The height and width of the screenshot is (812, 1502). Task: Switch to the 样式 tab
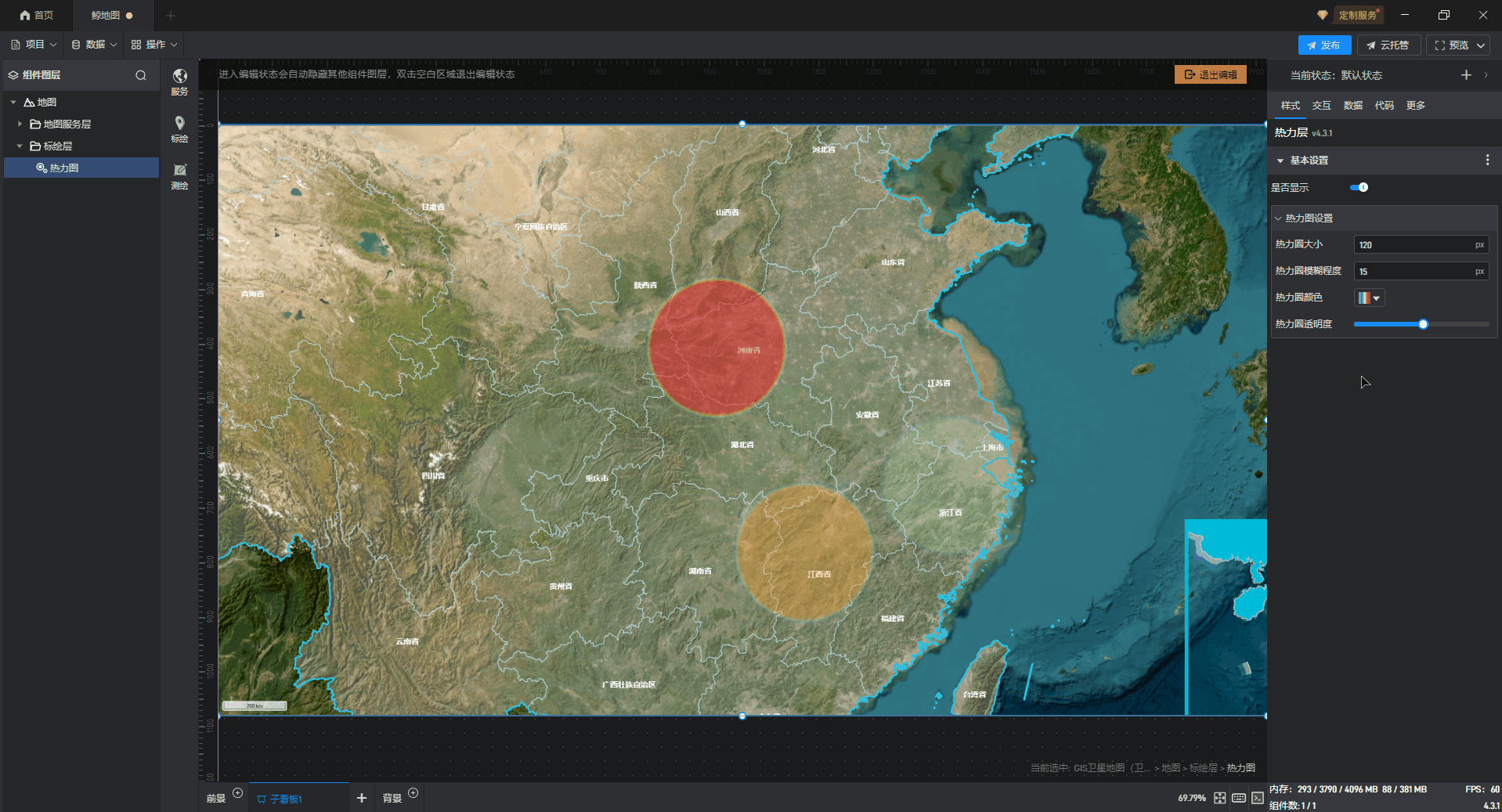[1290, 105]
